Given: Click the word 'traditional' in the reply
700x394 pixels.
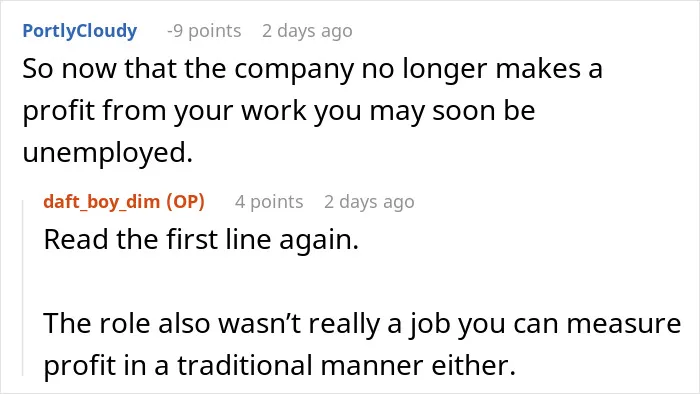Looking at the screenshot, I should (x=245, y=365).
